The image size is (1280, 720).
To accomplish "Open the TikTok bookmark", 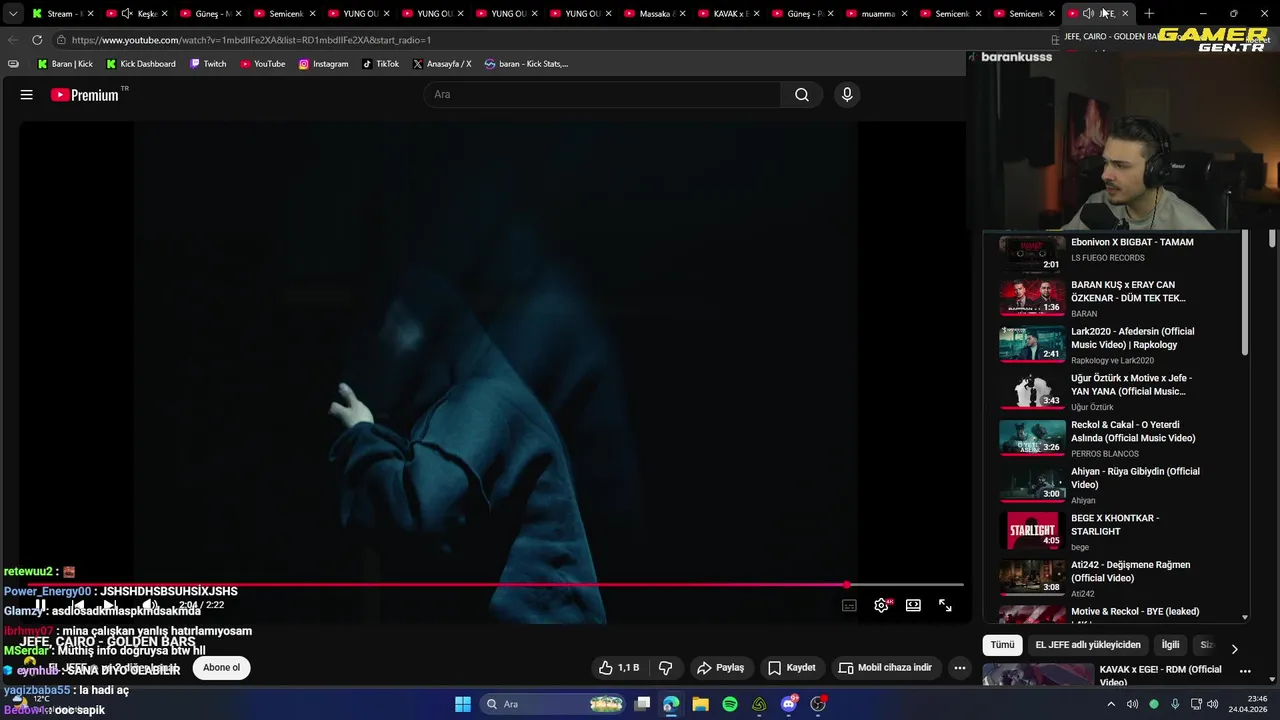I will click(380, 64).
